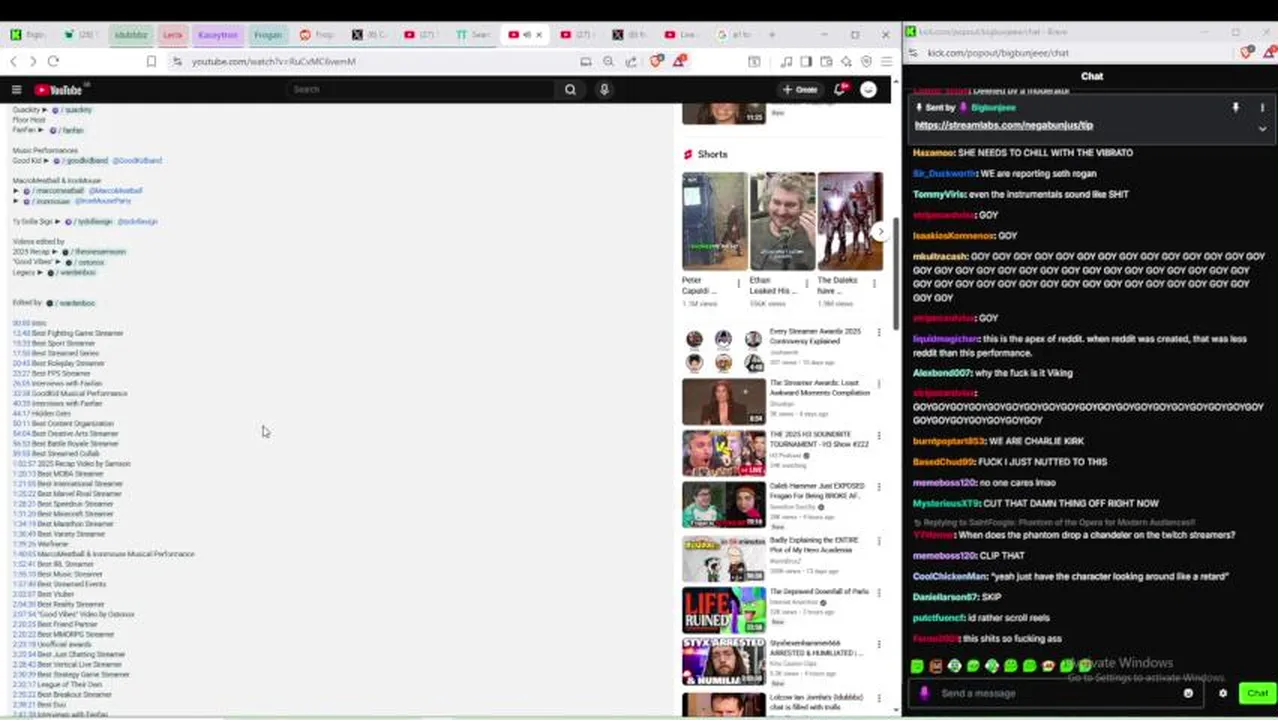
Task: Switch to the Google search tab
Action: (x=733, y=34)
